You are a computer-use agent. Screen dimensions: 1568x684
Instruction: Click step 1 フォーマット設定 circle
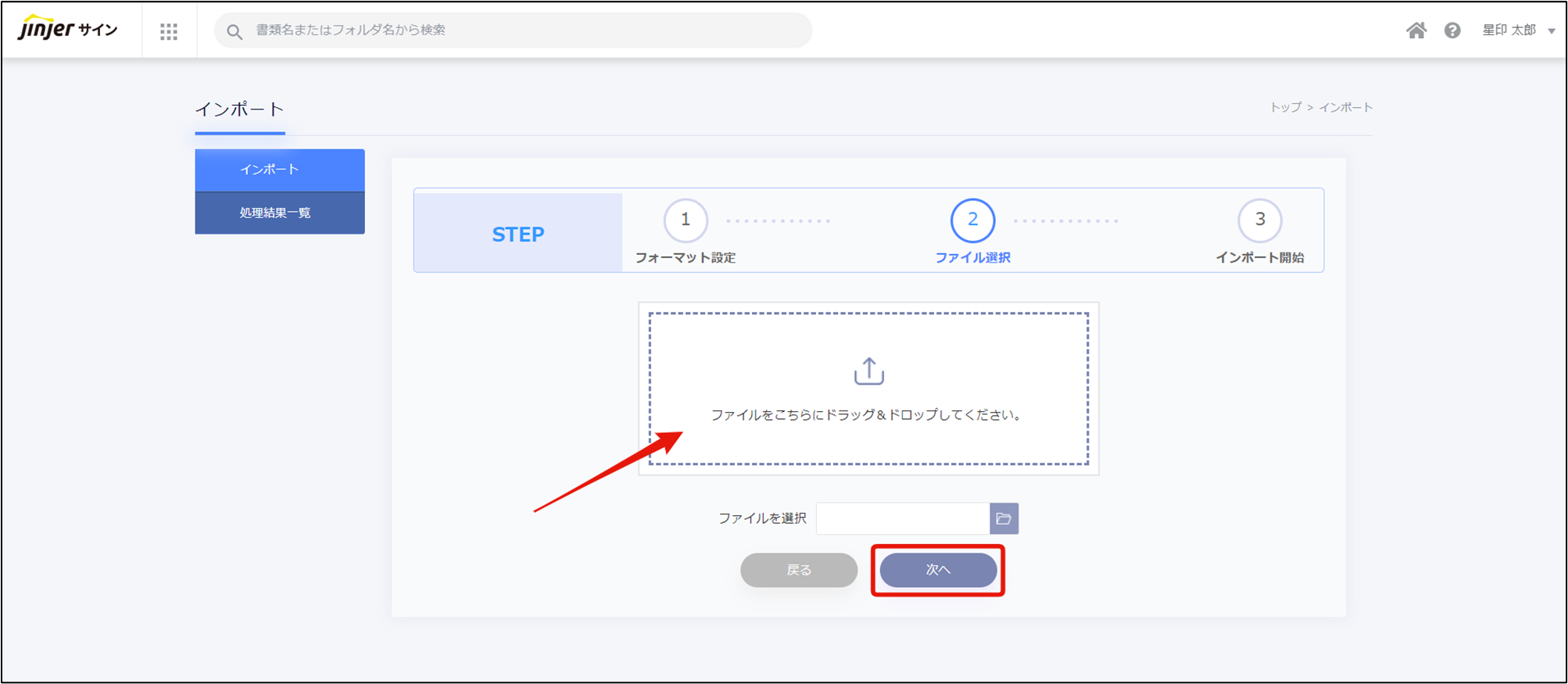pos(686,220)
